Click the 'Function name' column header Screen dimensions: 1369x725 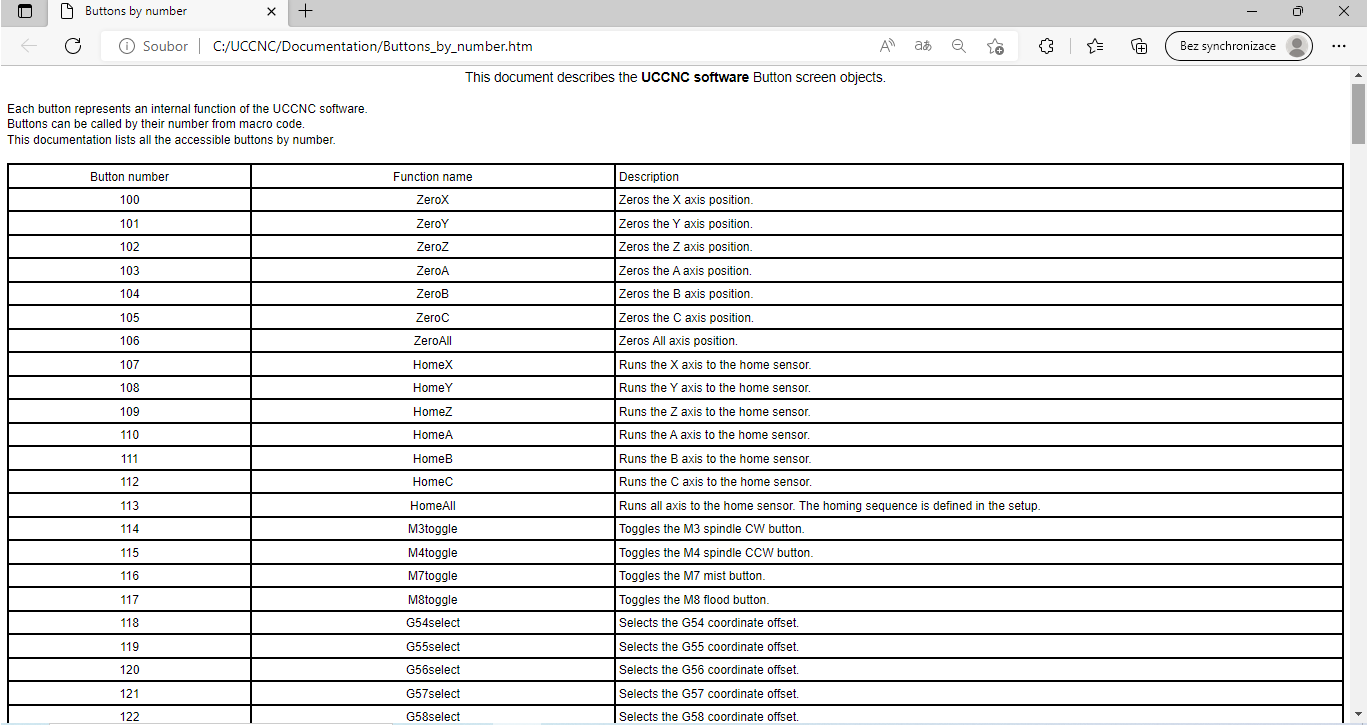(x=433, y=177)
